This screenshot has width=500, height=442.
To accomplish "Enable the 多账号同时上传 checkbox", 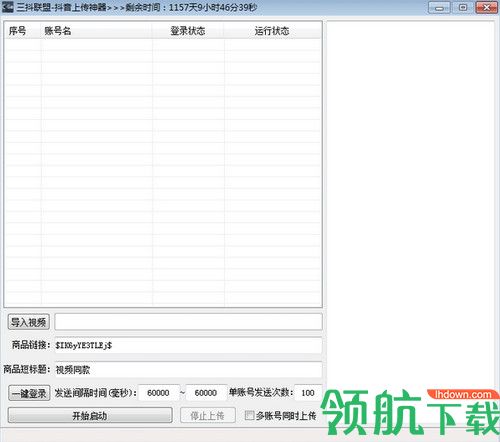I will (249, 415).
